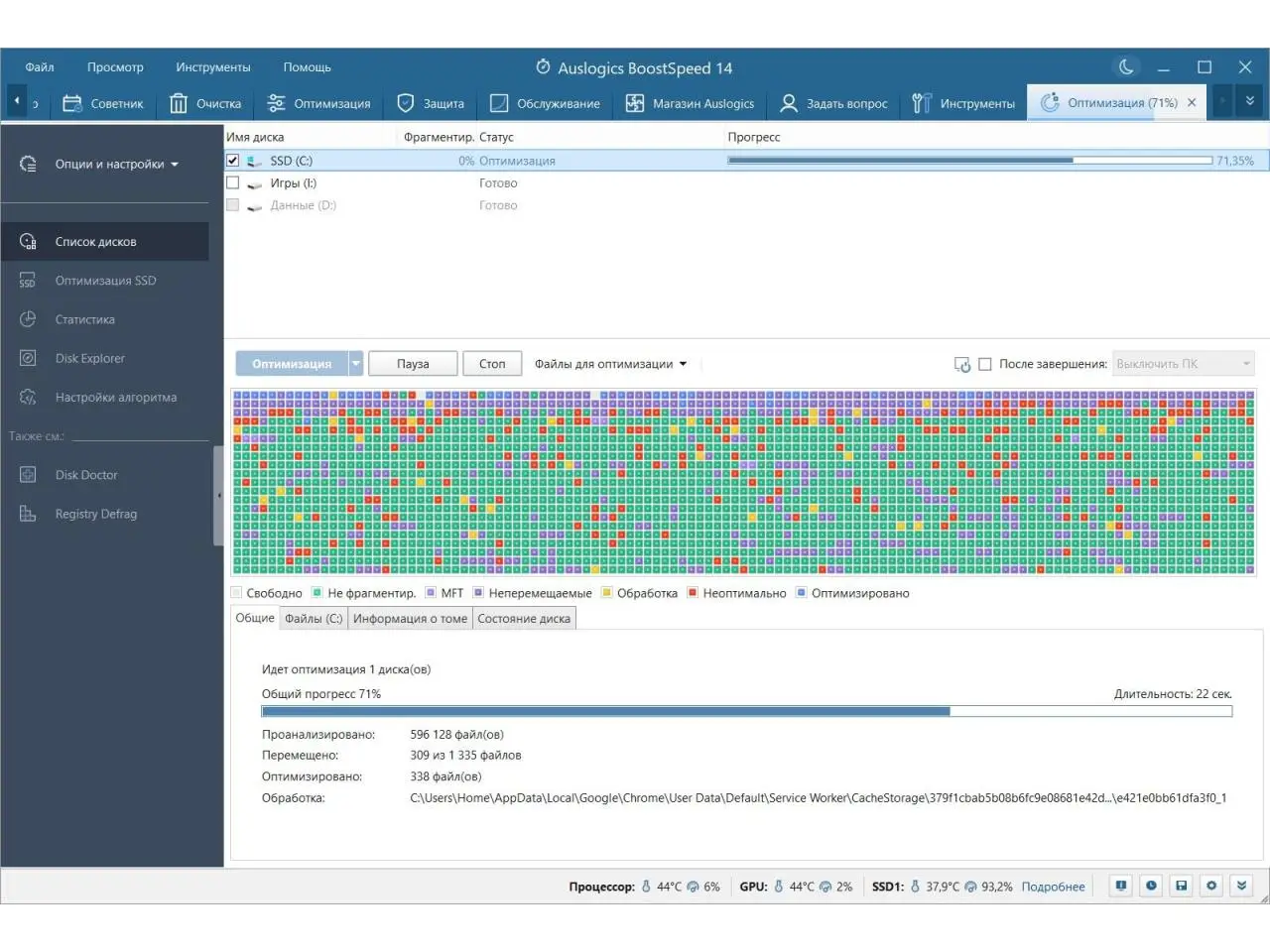Click the save disk icon in status bar
This screenshot has width=1270, height=952.
pyautogui.click(x=1181, y=886)
